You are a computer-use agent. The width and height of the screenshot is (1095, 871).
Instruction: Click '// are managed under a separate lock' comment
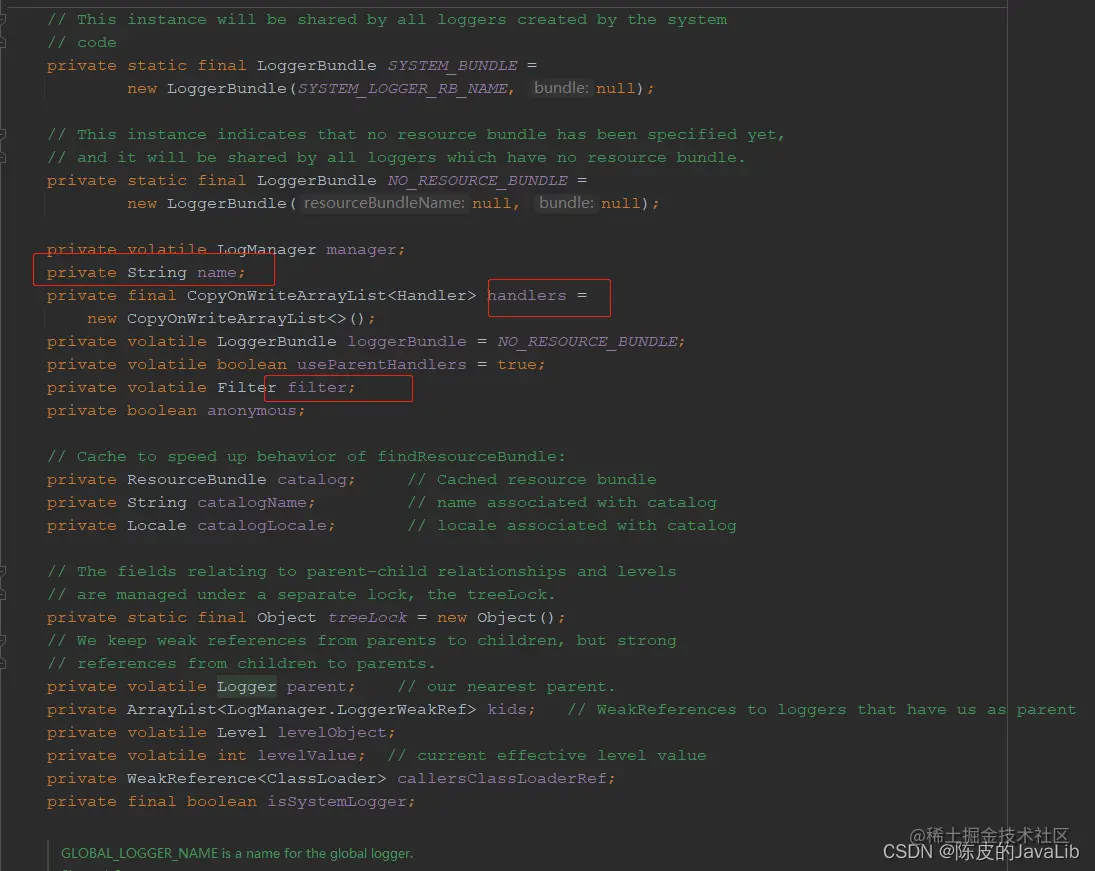(301, 594)
